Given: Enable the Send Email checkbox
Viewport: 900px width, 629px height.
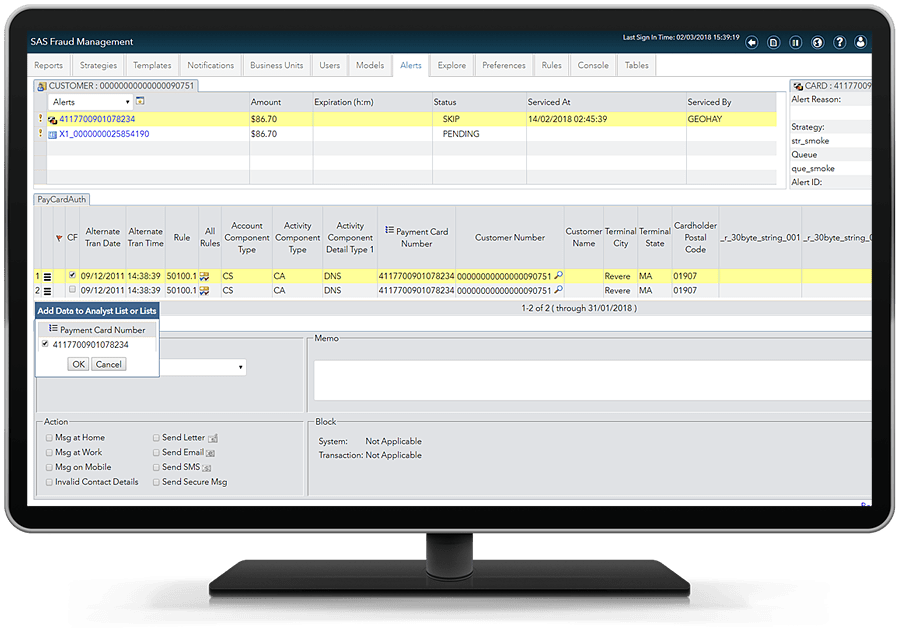Looking at the screenshot, I should tap(157, 453).
